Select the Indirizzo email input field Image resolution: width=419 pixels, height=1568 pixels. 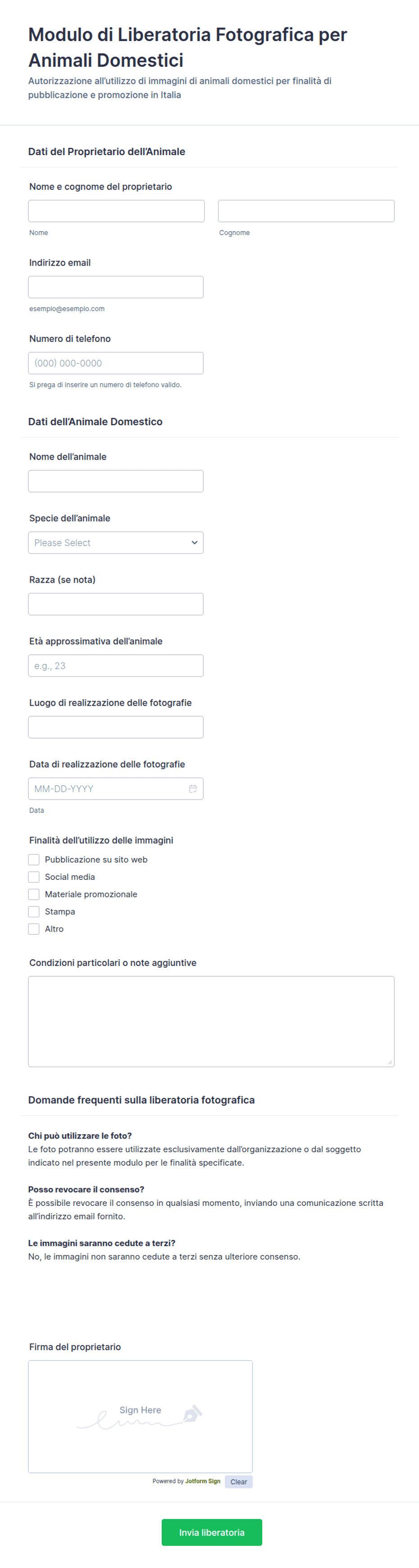point(115,287)
